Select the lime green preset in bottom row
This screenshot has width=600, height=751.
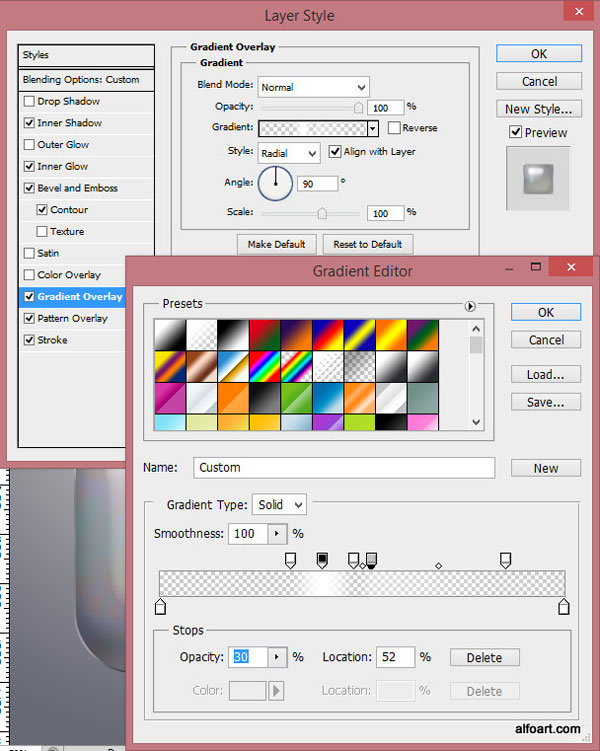[359, 422]
